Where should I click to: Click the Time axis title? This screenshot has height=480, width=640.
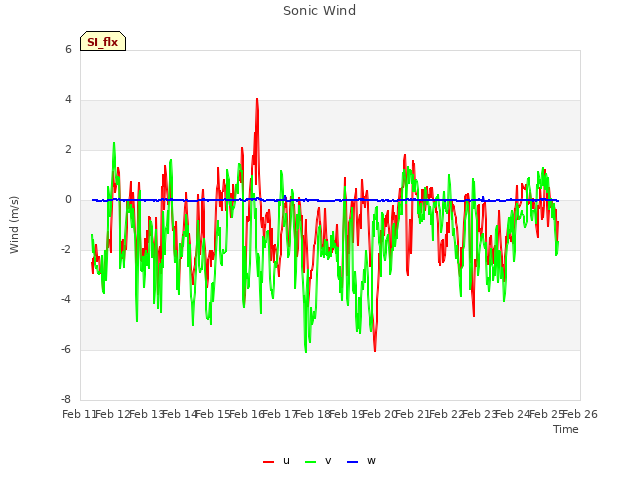(566, 429)
